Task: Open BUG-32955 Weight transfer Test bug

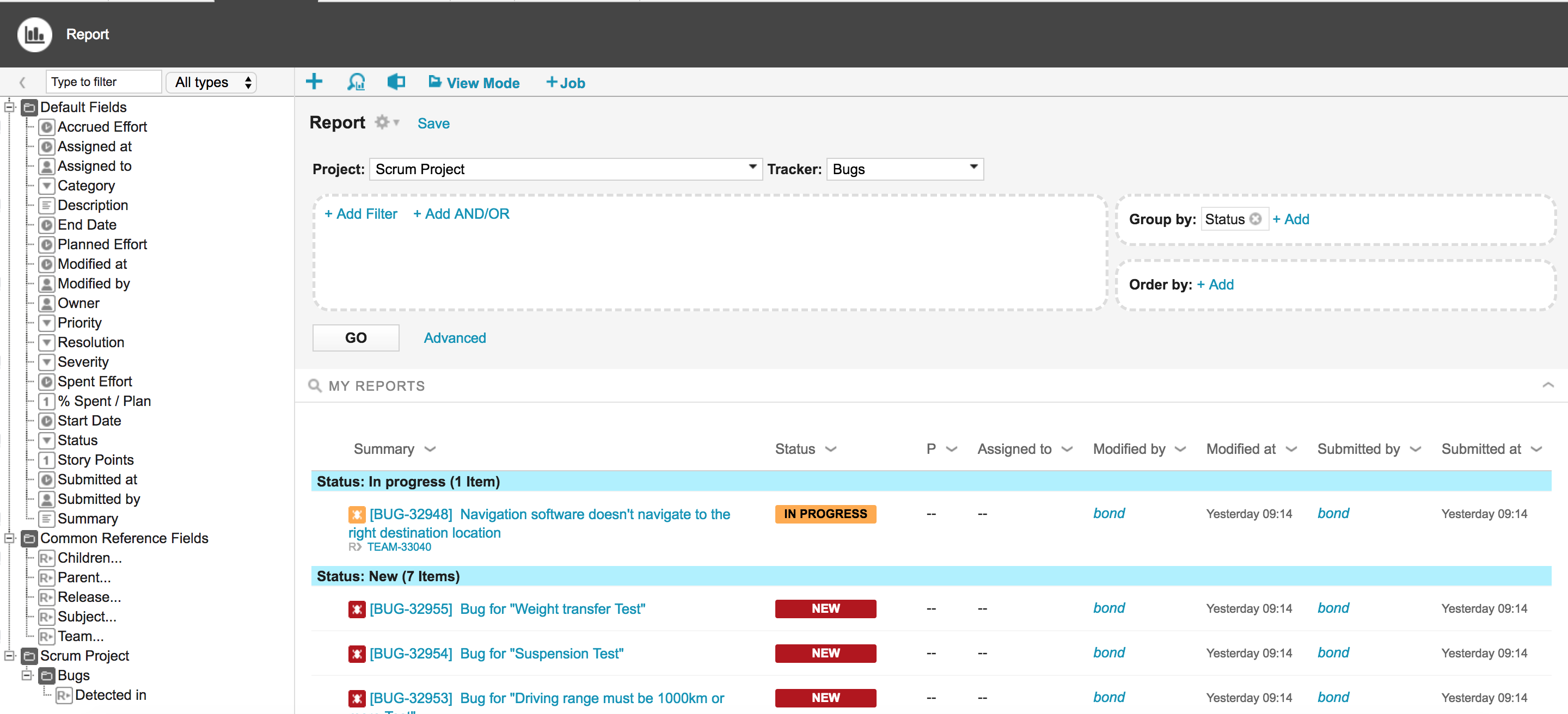Action: (507, 610)
